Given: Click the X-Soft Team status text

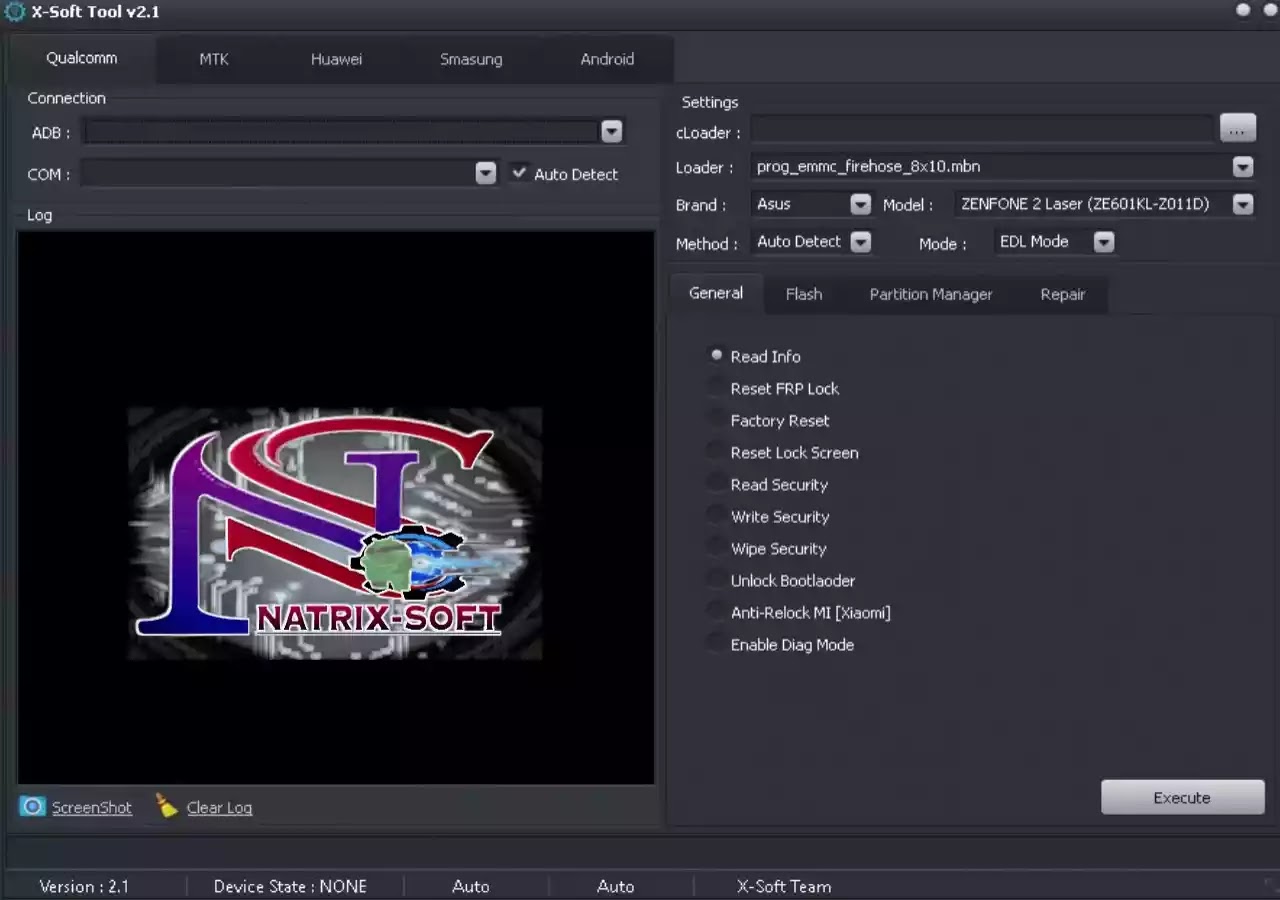Looking at the screenshot, I should coord(784,886).
